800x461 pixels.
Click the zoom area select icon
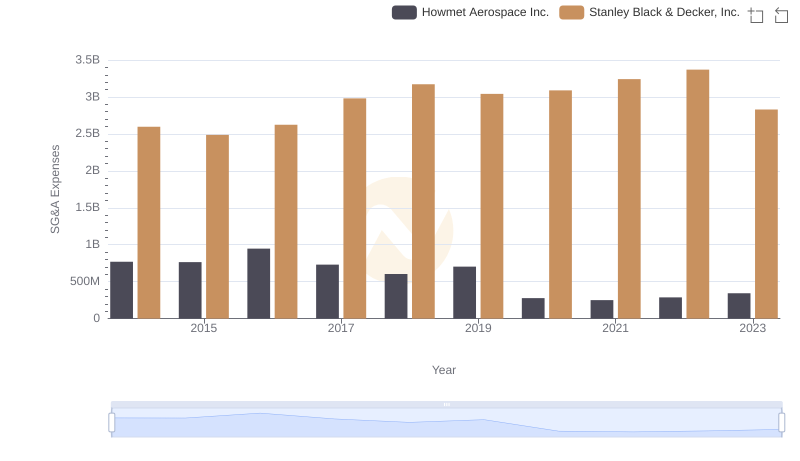coord(756,15)
